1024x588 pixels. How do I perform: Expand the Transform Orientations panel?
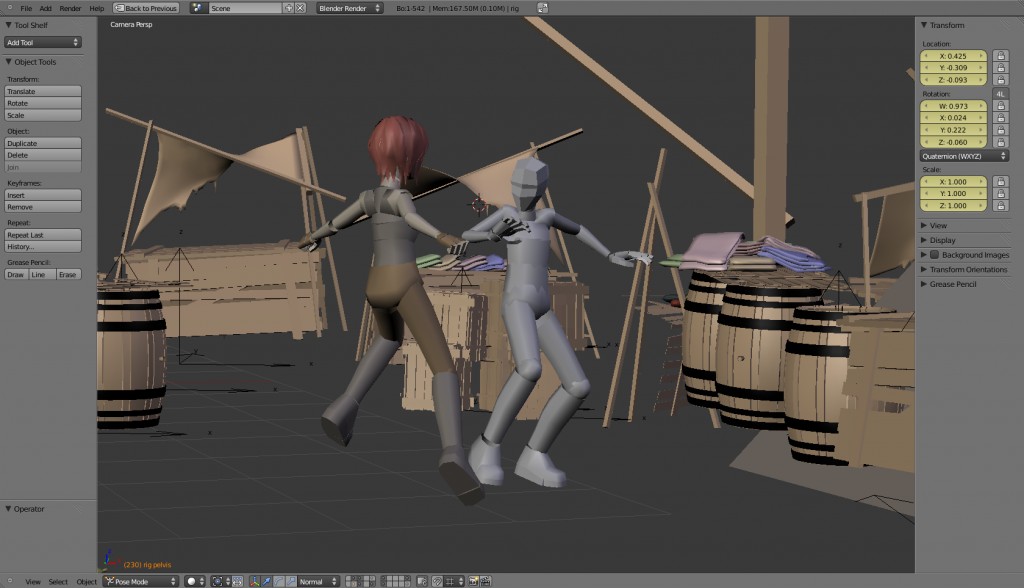tap(965, 270)
